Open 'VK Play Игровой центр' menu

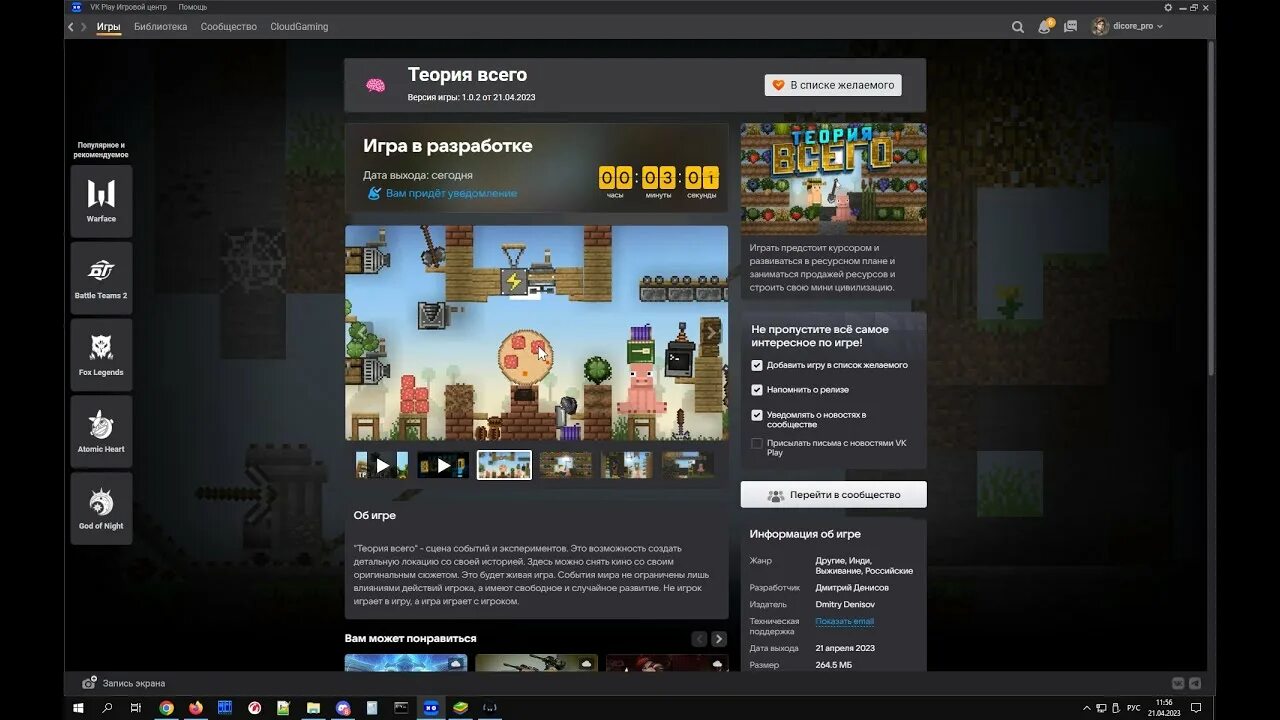point(128,7)
